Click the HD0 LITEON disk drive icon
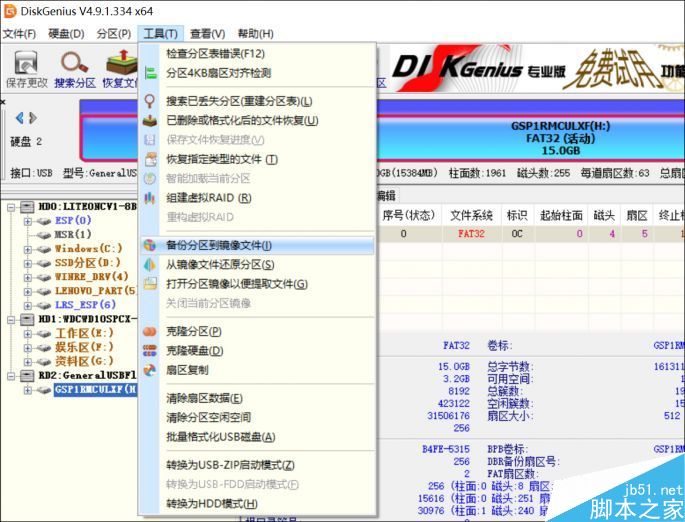 click(27, 206)
